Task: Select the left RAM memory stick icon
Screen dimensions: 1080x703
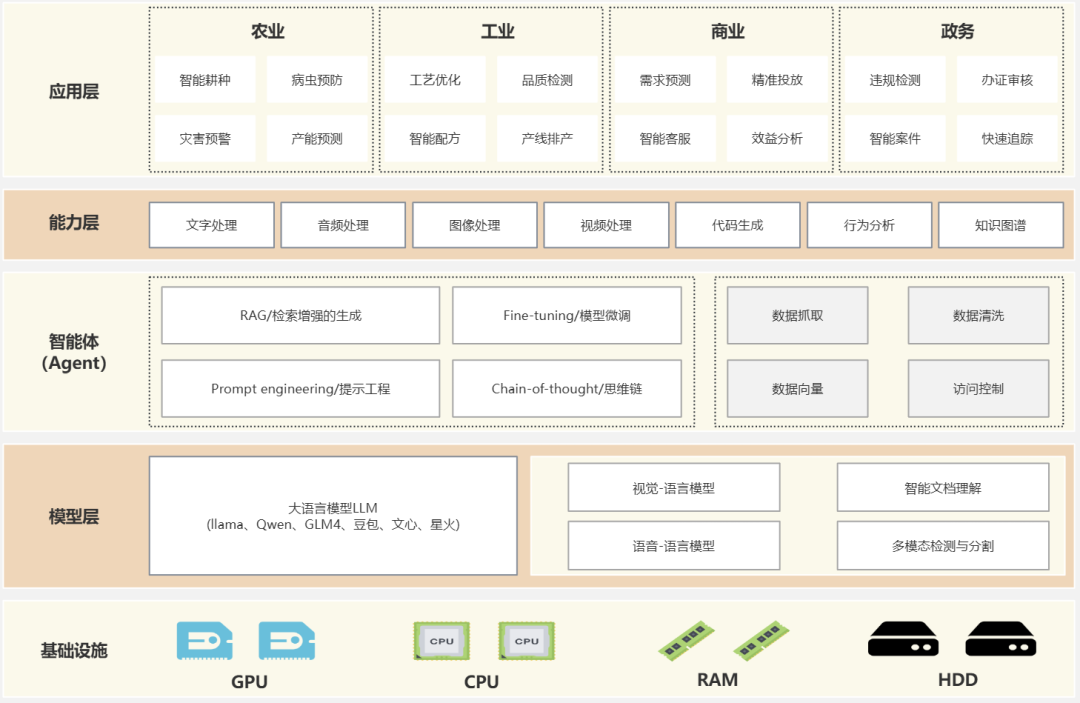Action: (x=688, y=641)
